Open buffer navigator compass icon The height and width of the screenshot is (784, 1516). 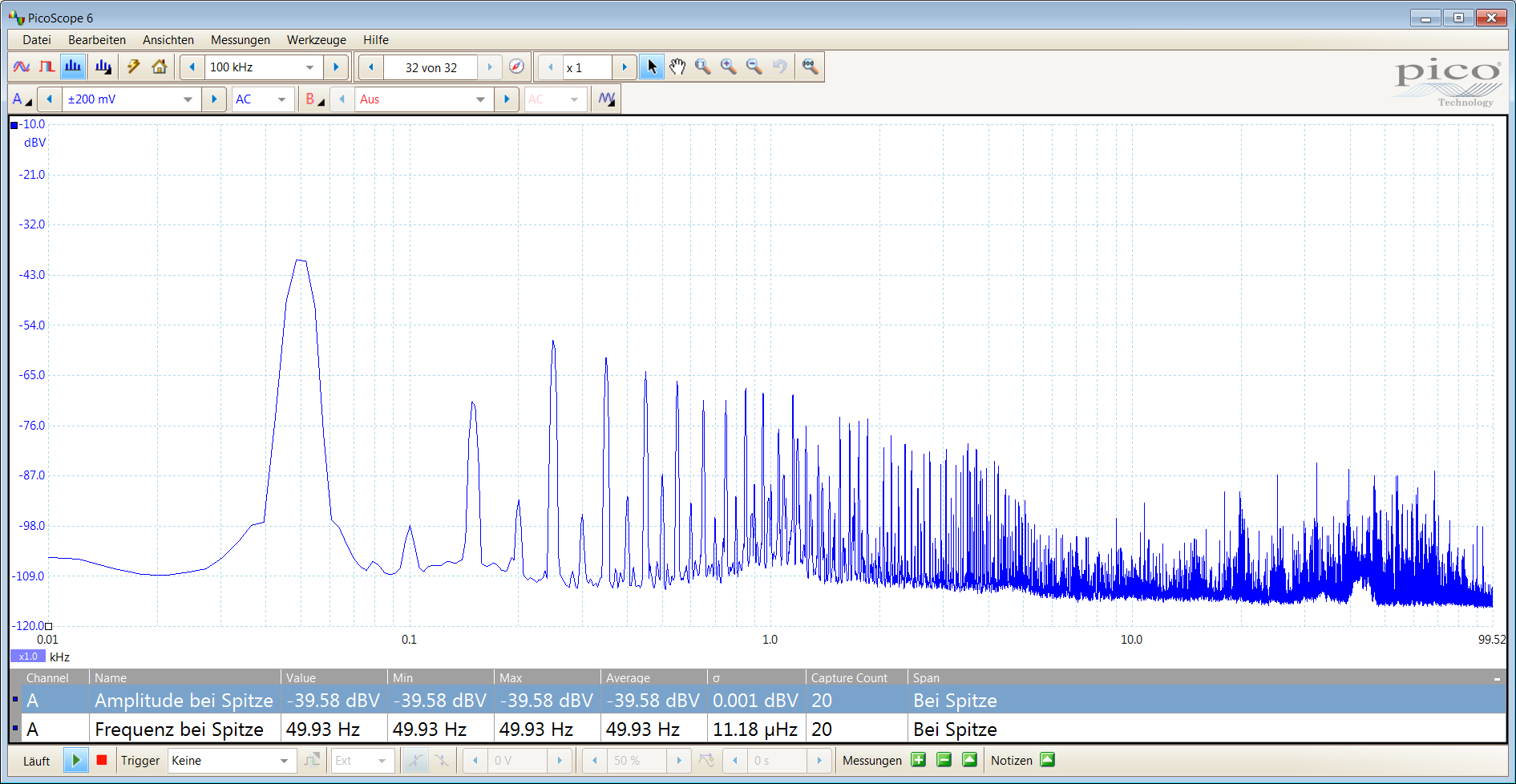point(517,67)
